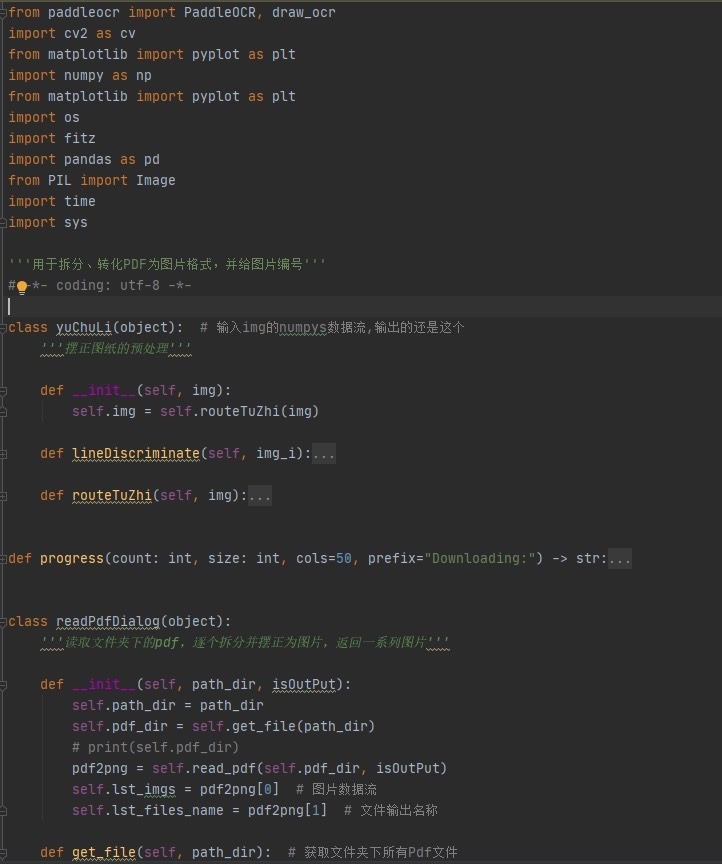Toggle fold marker beside lineDiscriminate definition

click(3, 454)
